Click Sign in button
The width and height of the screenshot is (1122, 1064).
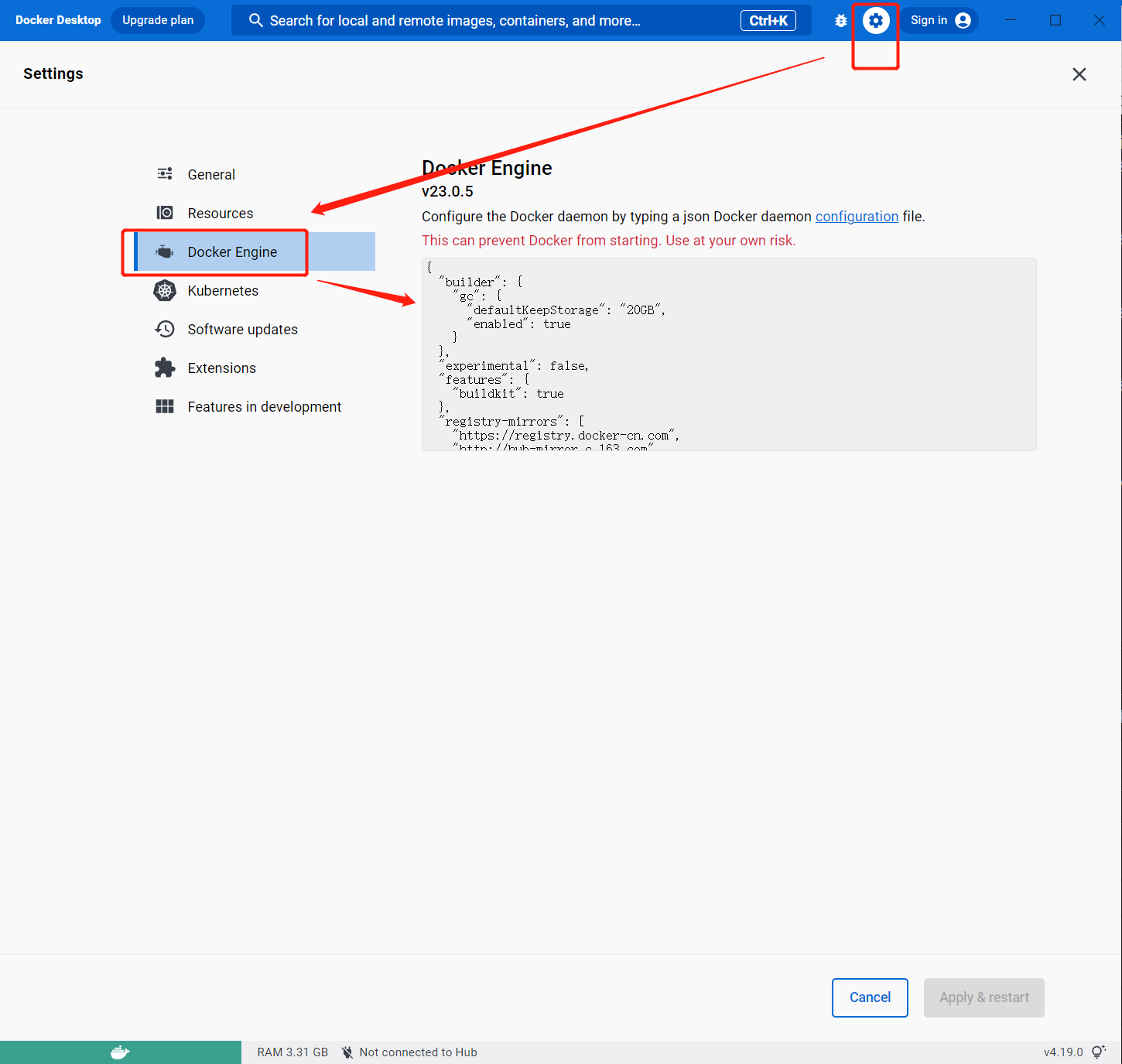(x=939, y=21)
